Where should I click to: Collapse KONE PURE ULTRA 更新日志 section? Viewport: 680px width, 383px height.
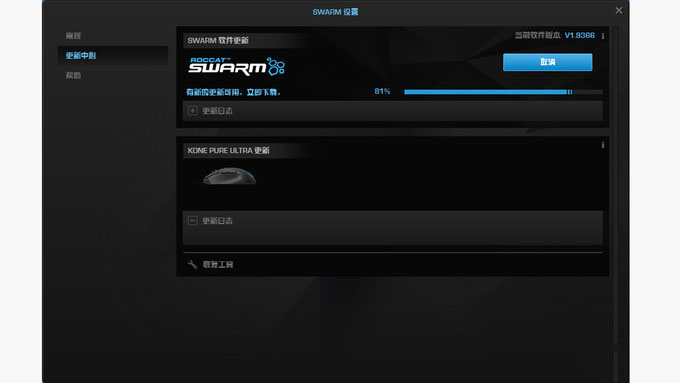pos(193,221)
